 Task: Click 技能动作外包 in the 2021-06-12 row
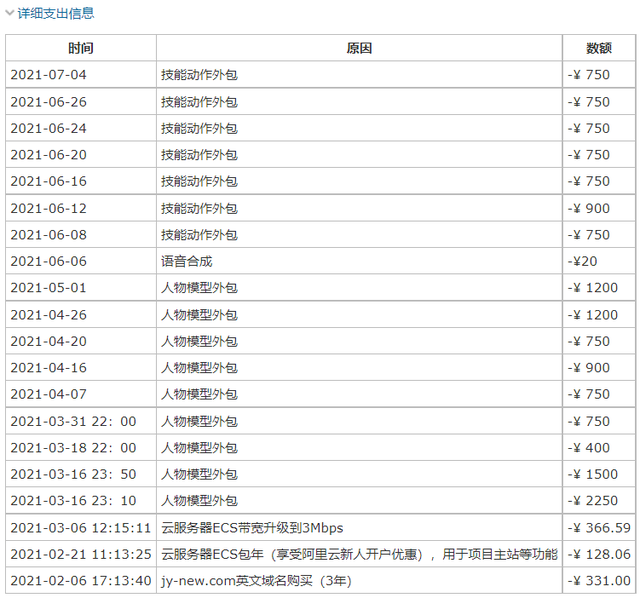(199, 208)
